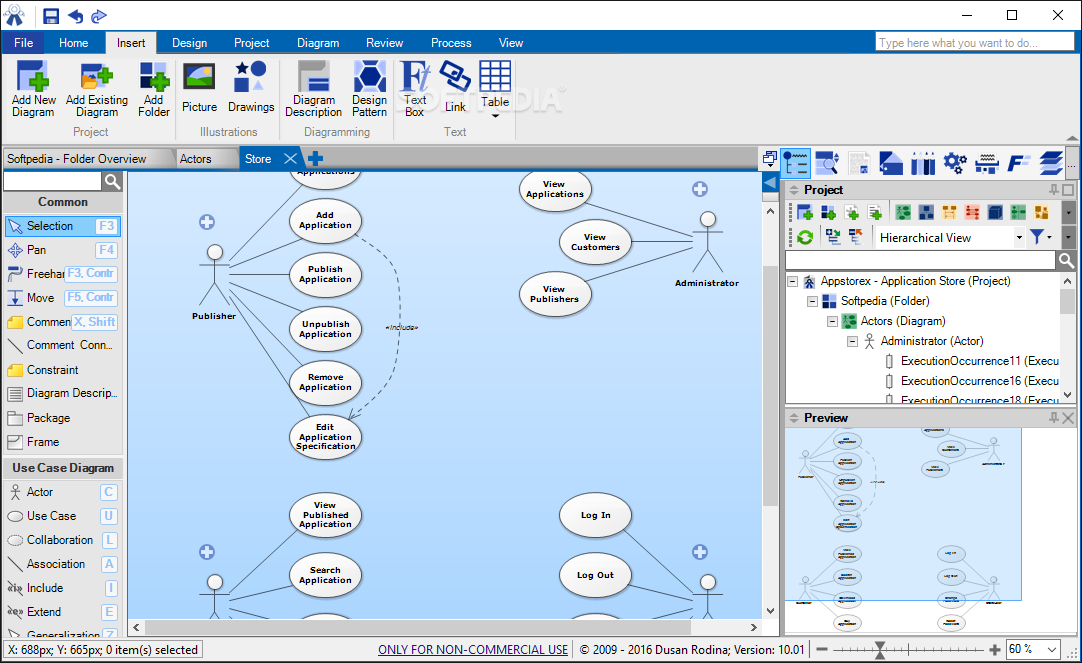Open the zoom percentage dropdown
This screenshot has width=1082, height=663.
coord(1052,649)
